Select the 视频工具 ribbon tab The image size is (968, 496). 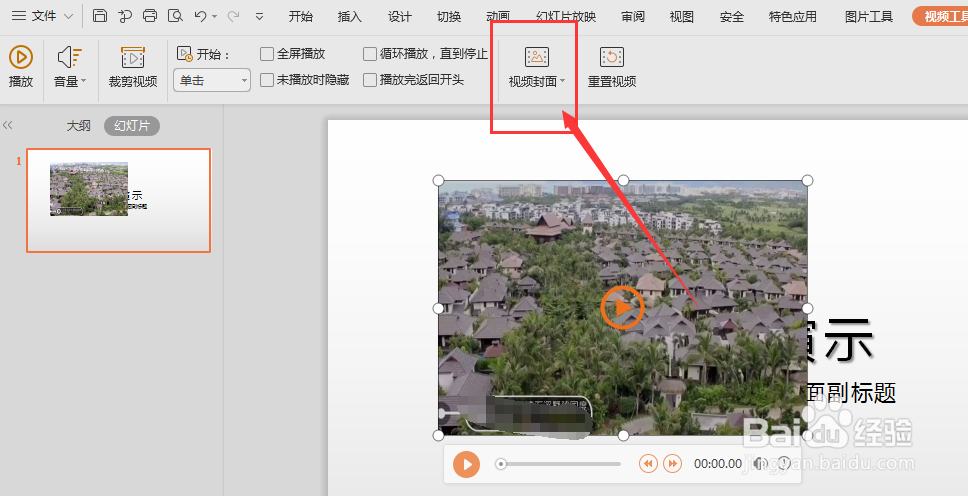coord(941,17)
